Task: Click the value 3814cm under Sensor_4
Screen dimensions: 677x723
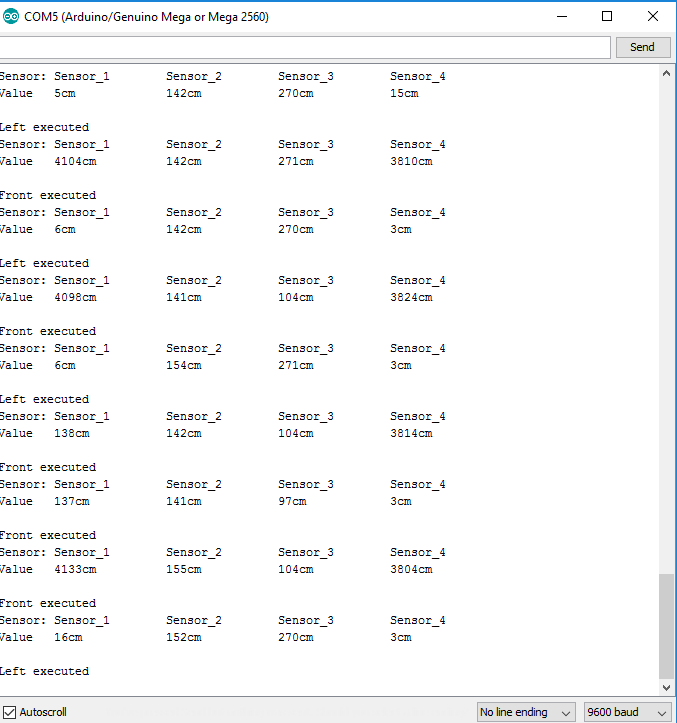Action: (411, 433)
